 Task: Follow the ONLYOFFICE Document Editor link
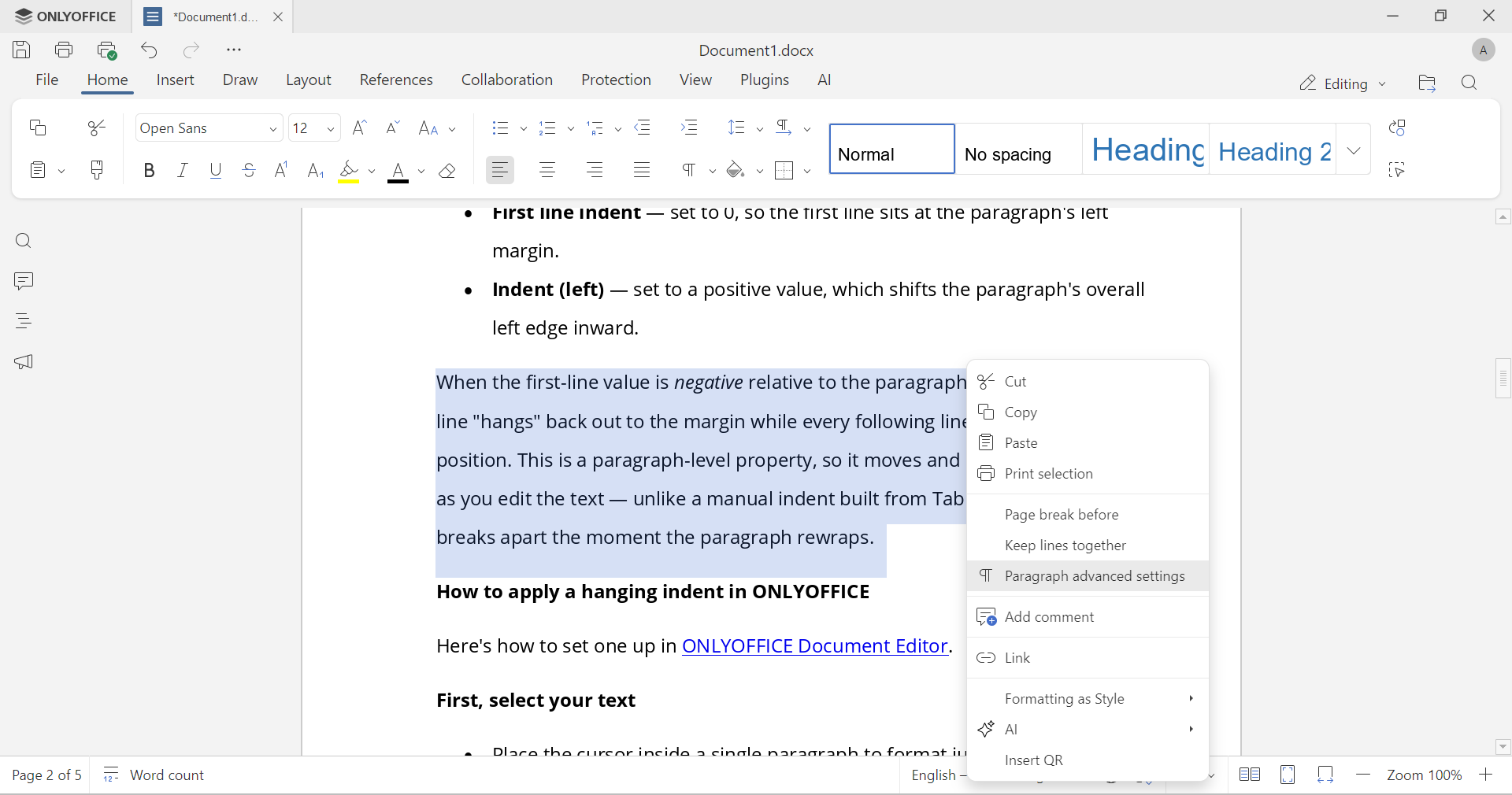pos(814,646)
